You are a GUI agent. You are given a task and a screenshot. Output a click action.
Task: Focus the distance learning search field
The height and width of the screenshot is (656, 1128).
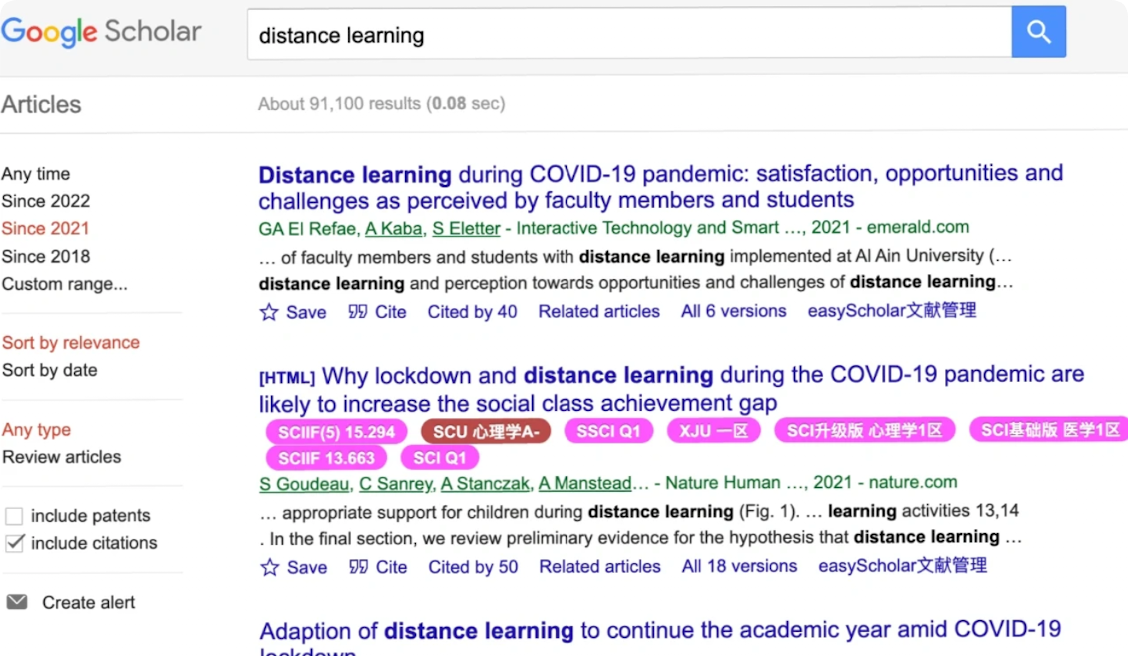tap(629, 34)
